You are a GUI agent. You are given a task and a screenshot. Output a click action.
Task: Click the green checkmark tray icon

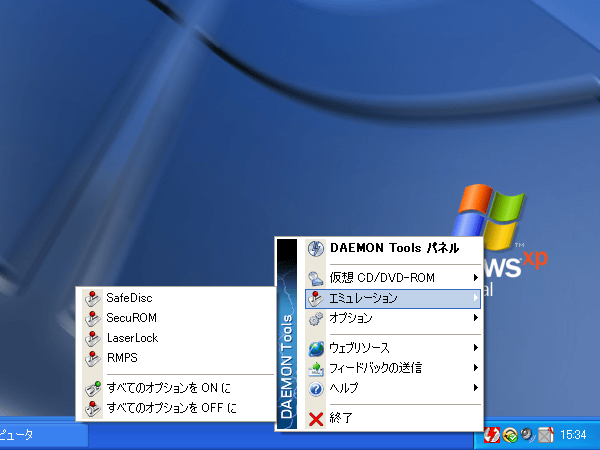(510, 435)
